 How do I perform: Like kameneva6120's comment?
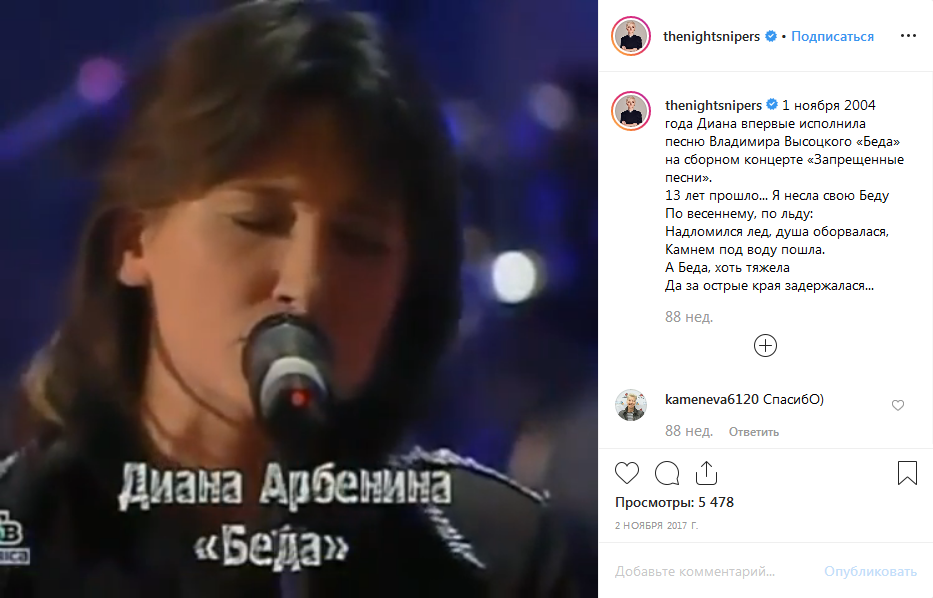pos(898,405)
